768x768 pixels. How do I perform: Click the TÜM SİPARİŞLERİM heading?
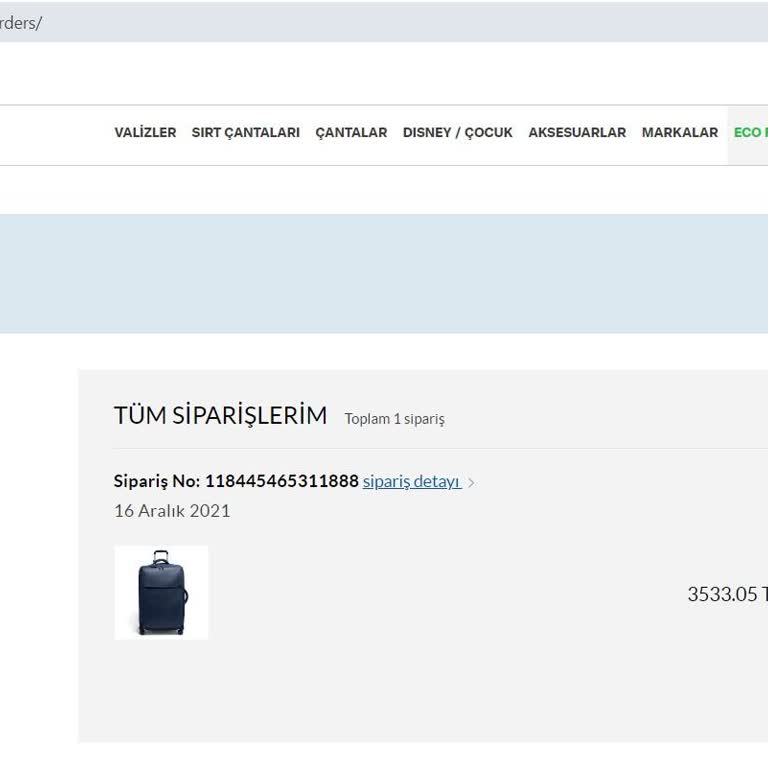pyautogui.click(x=220, y=415)
